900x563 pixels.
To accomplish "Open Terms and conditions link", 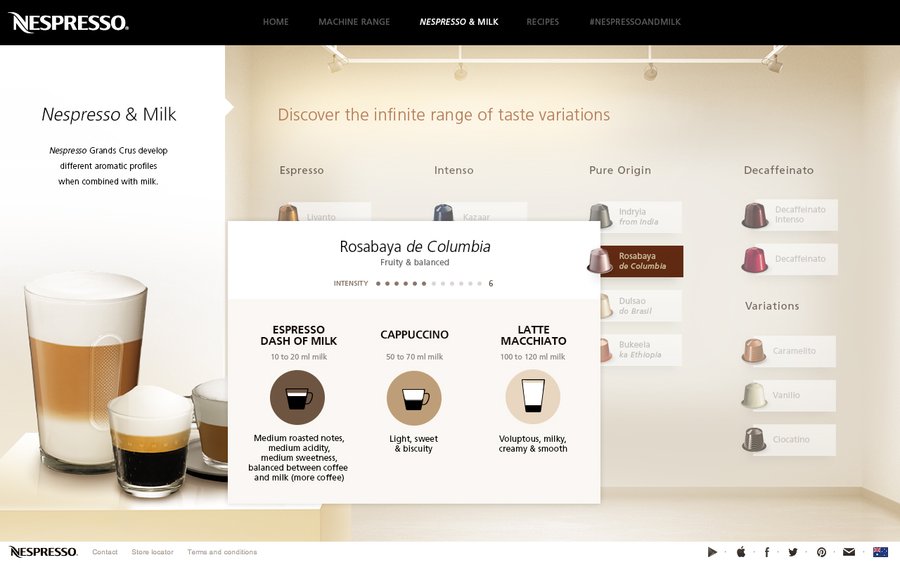I will point(222,552).
